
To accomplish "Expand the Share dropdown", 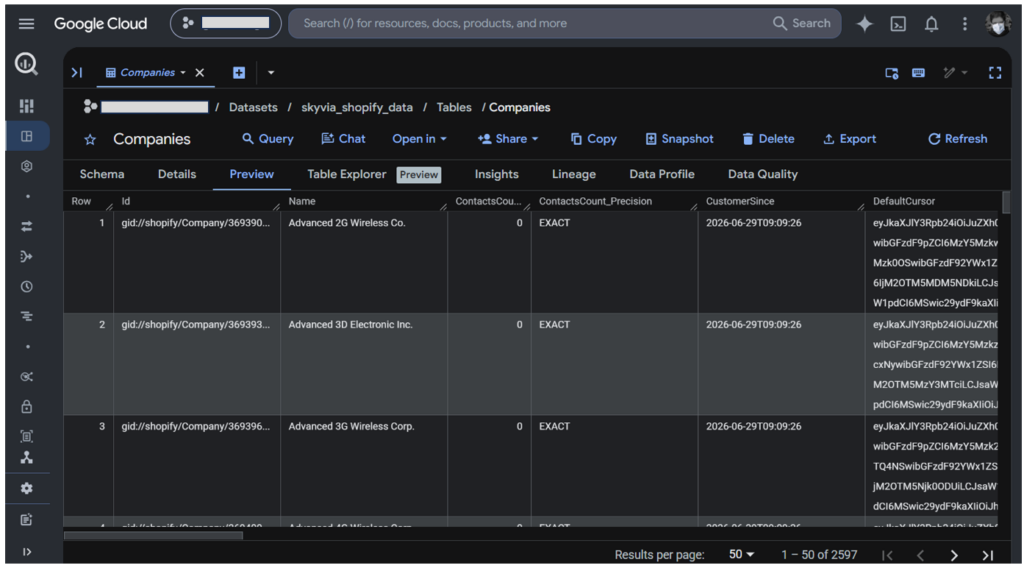I will point(508,138).
